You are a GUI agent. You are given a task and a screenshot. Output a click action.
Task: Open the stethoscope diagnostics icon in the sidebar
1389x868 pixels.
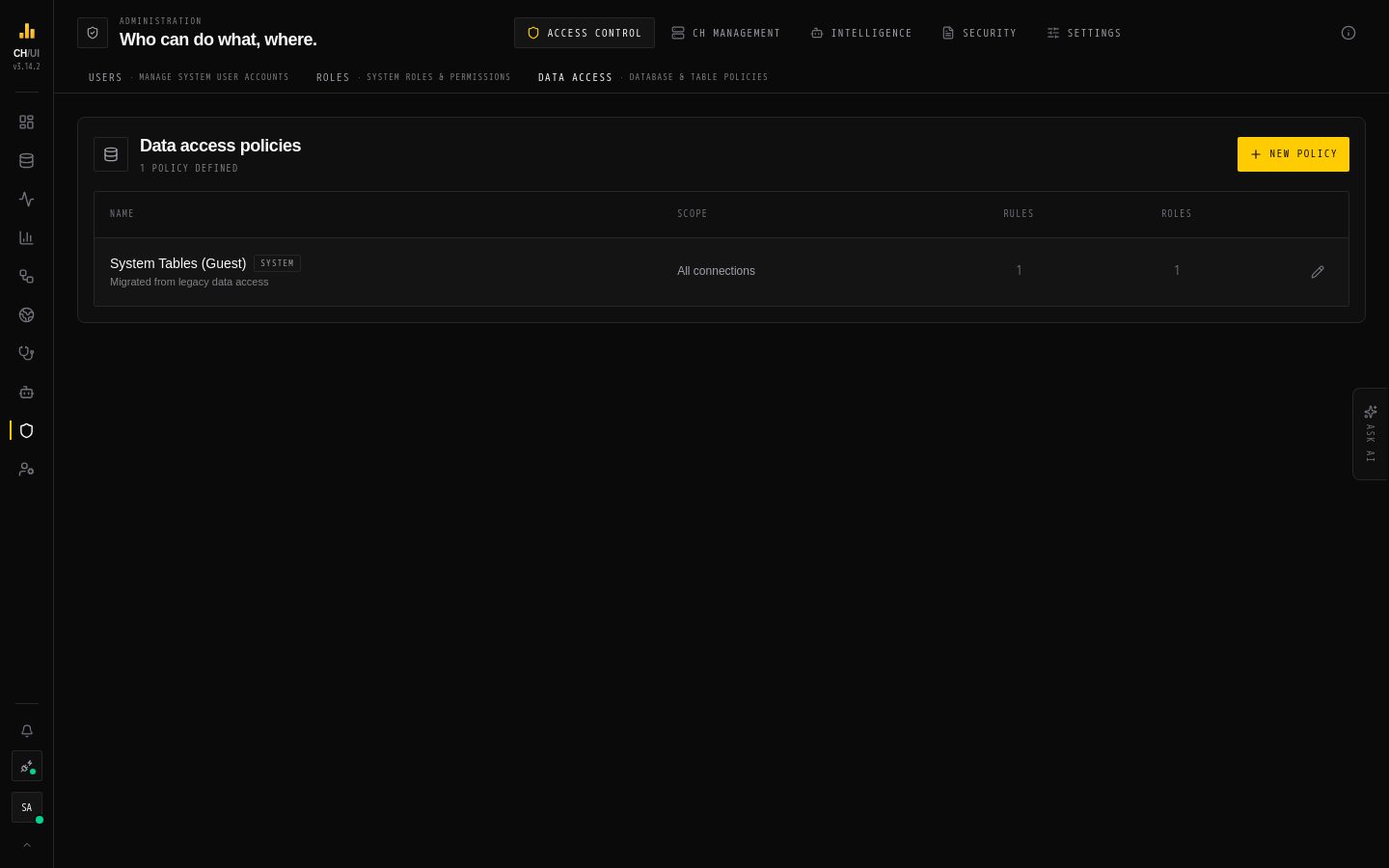27,354
